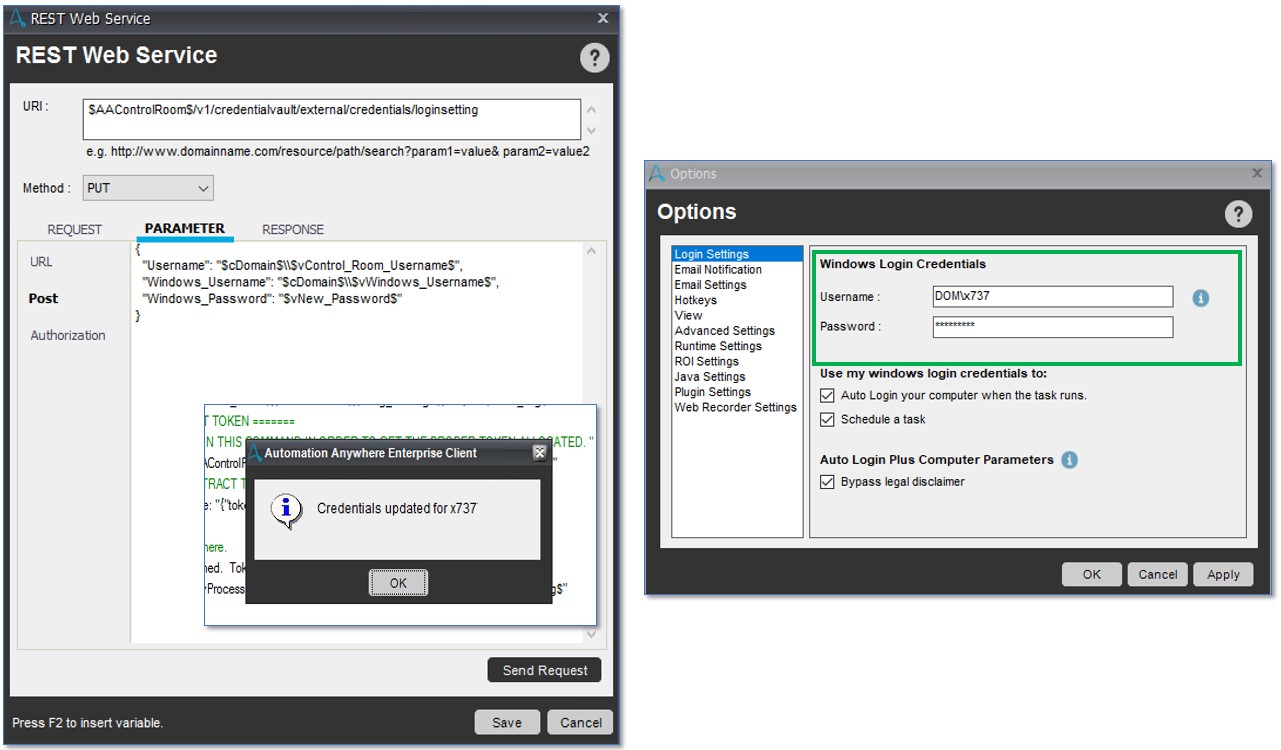Image resolution: width=1281 pixels, height=750 pixels.
Task: Click Cancel in REST Web Service window
Action: (x=581, y=722)
